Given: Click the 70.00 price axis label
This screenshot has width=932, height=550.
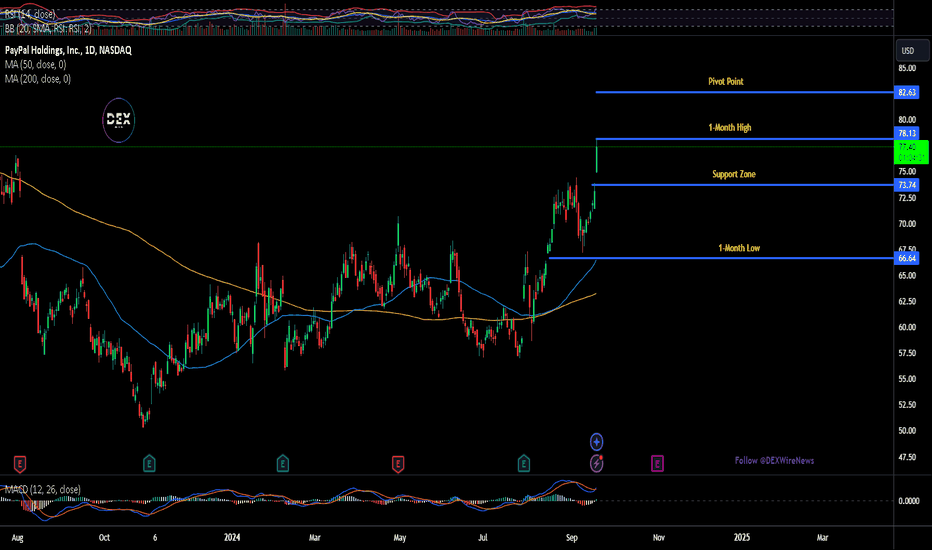Looking at the screenshot, I should click(x=907, y=224).
